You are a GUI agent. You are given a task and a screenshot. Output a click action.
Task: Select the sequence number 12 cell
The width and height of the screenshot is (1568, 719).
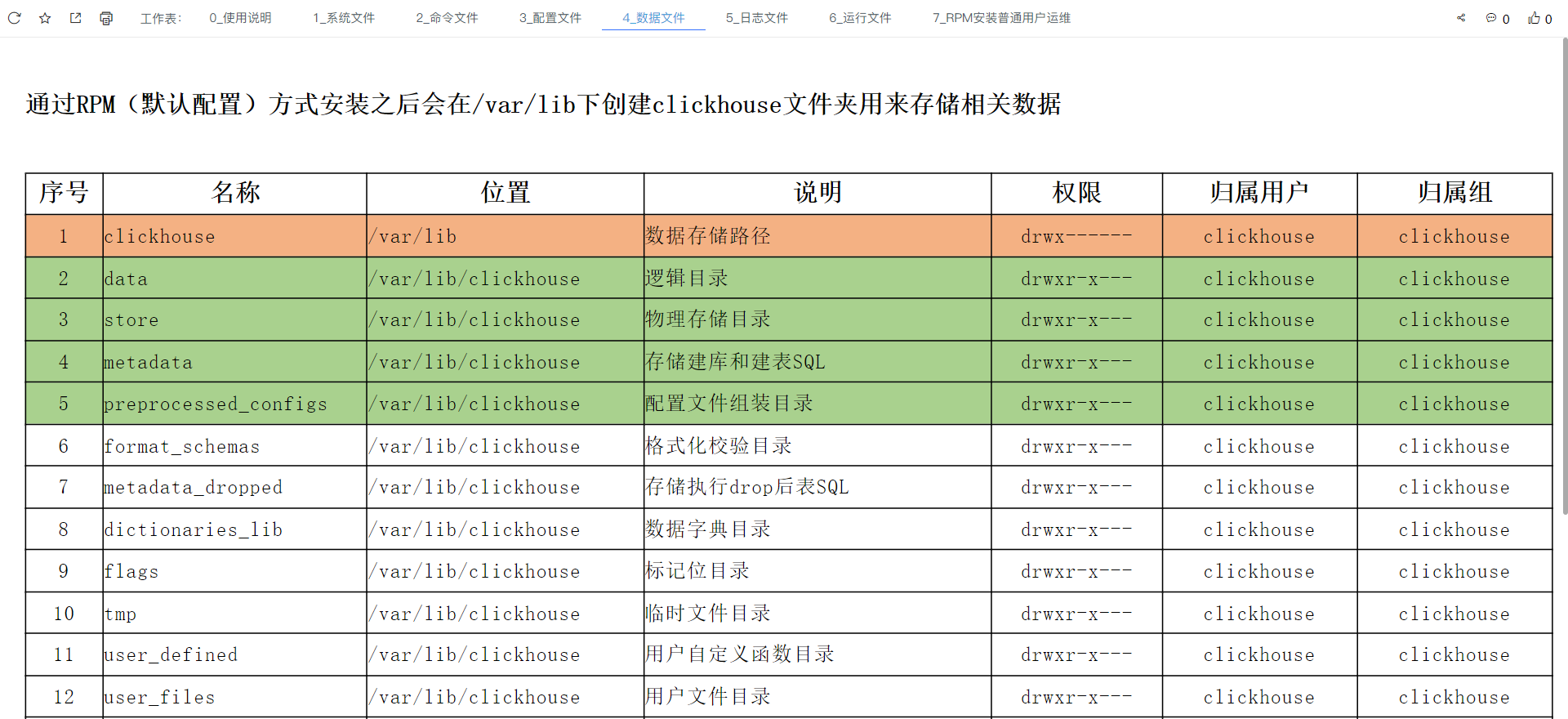coord(65,697)
